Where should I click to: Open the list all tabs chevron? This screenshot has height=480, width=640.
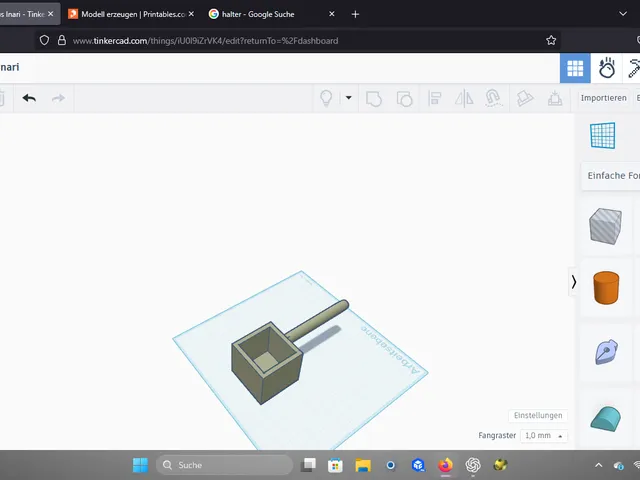[623, 14]
